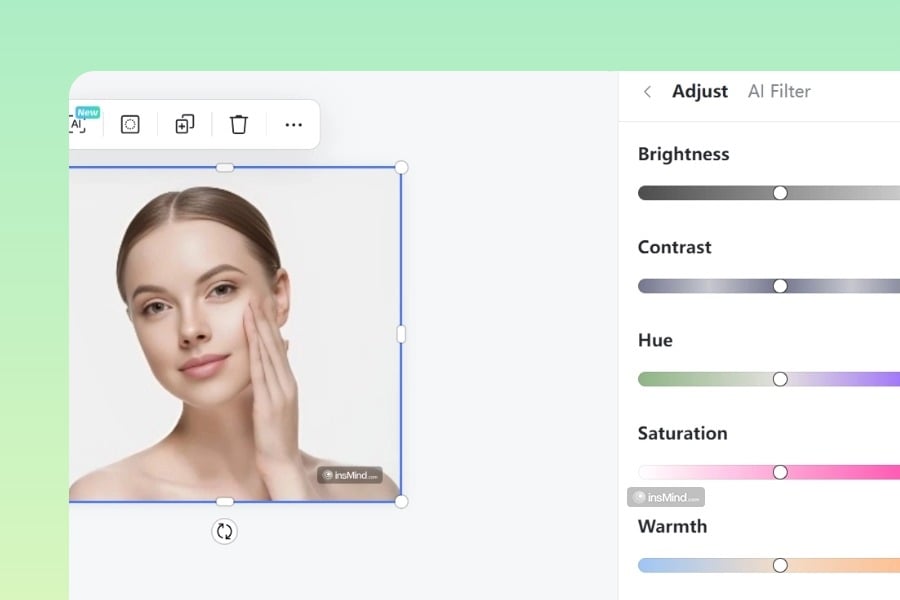Click the top-right corner resize handle
Image resolution: width=900 pixels, height=600 pixels.
click(401, 168)
